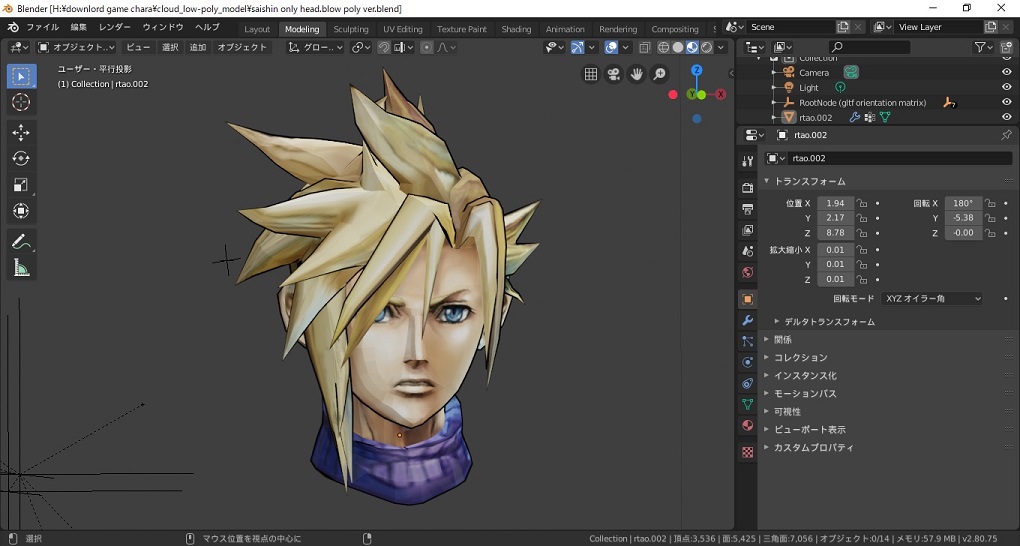Lock the rotation X value
This screenshot has width=1020, height=546.
click(x=989, y=203)
